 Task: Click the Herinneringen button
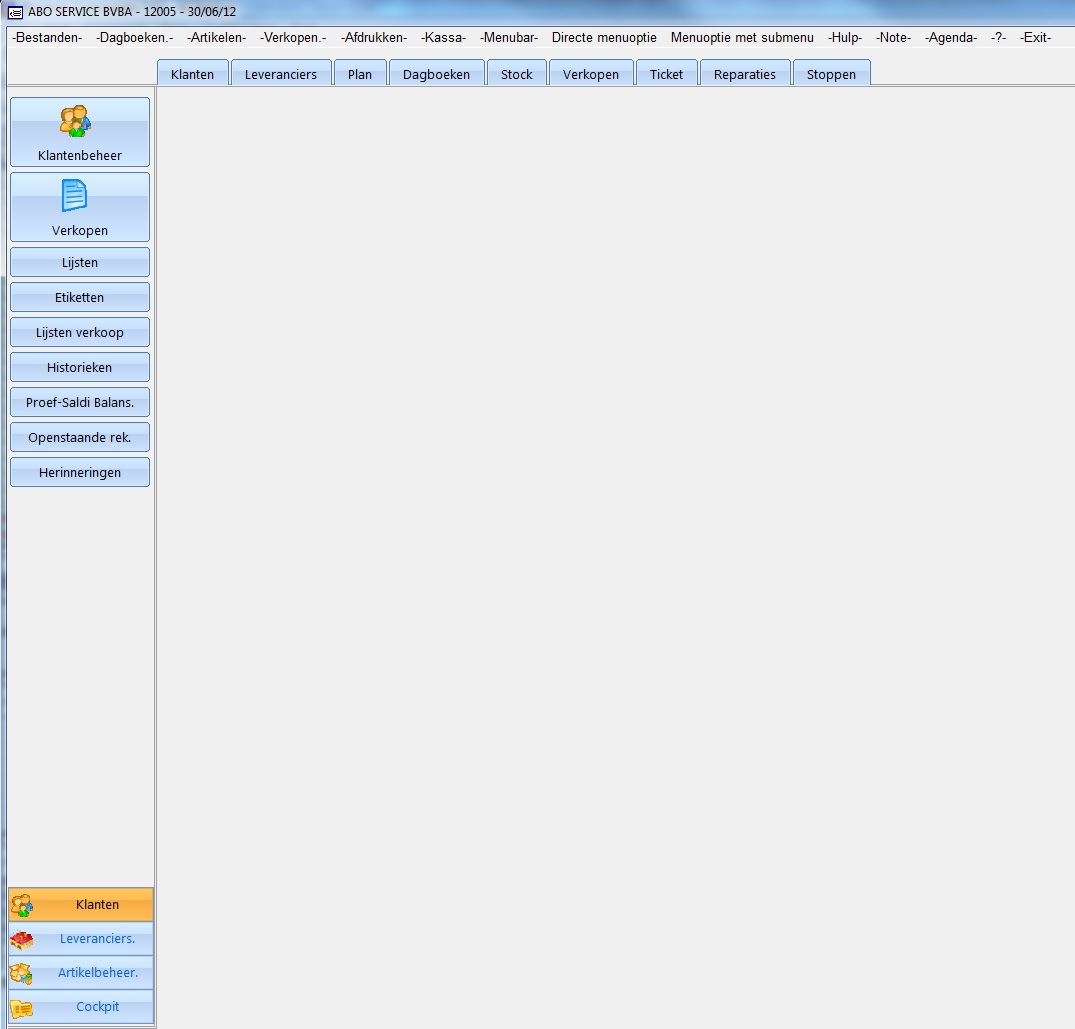80,472
